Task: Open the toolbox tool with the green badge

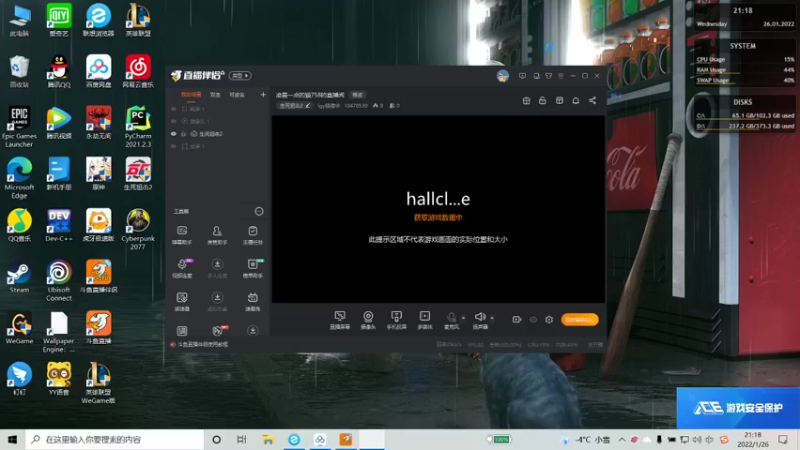Action: [253, 268]
